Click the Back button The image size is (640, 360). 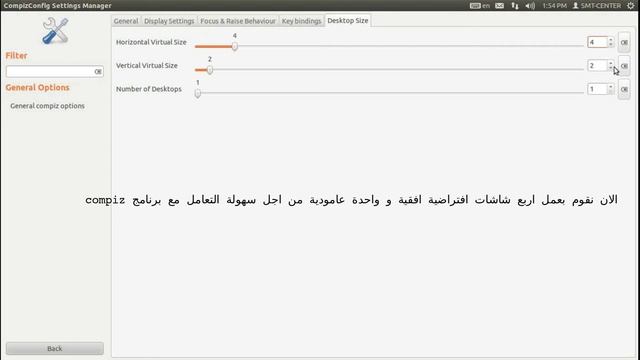(x=55, y=349)
